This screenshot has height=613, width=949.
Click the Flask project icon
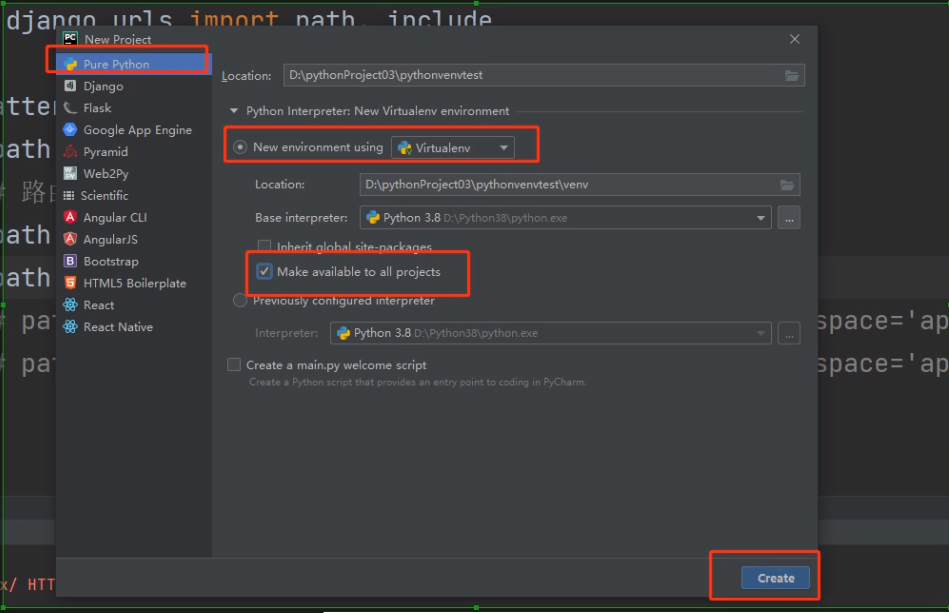pyautogui.click(x=70, y=108)
